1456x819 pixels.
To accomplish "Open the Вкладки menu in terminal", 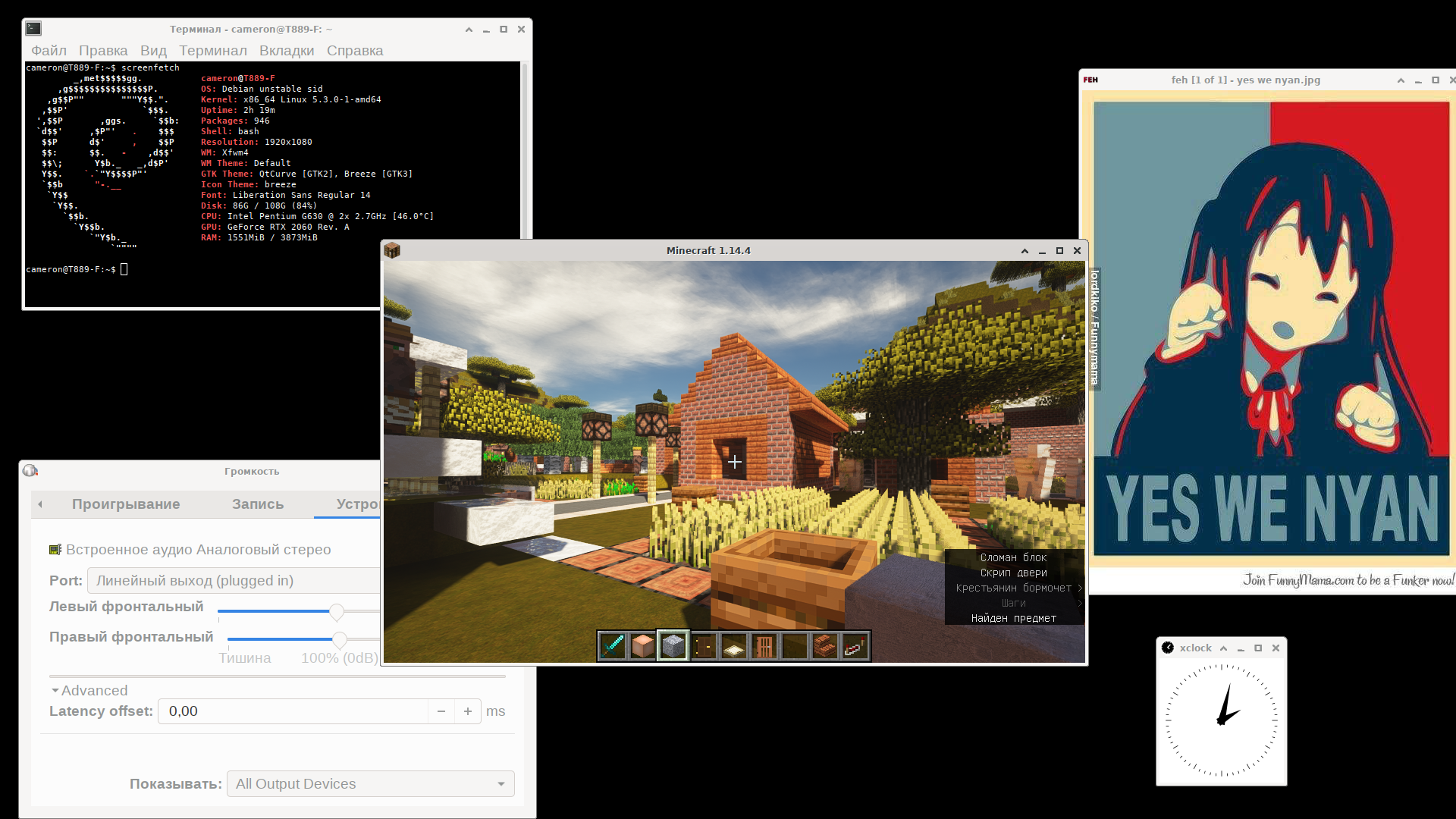I will [x=286, y=51].
